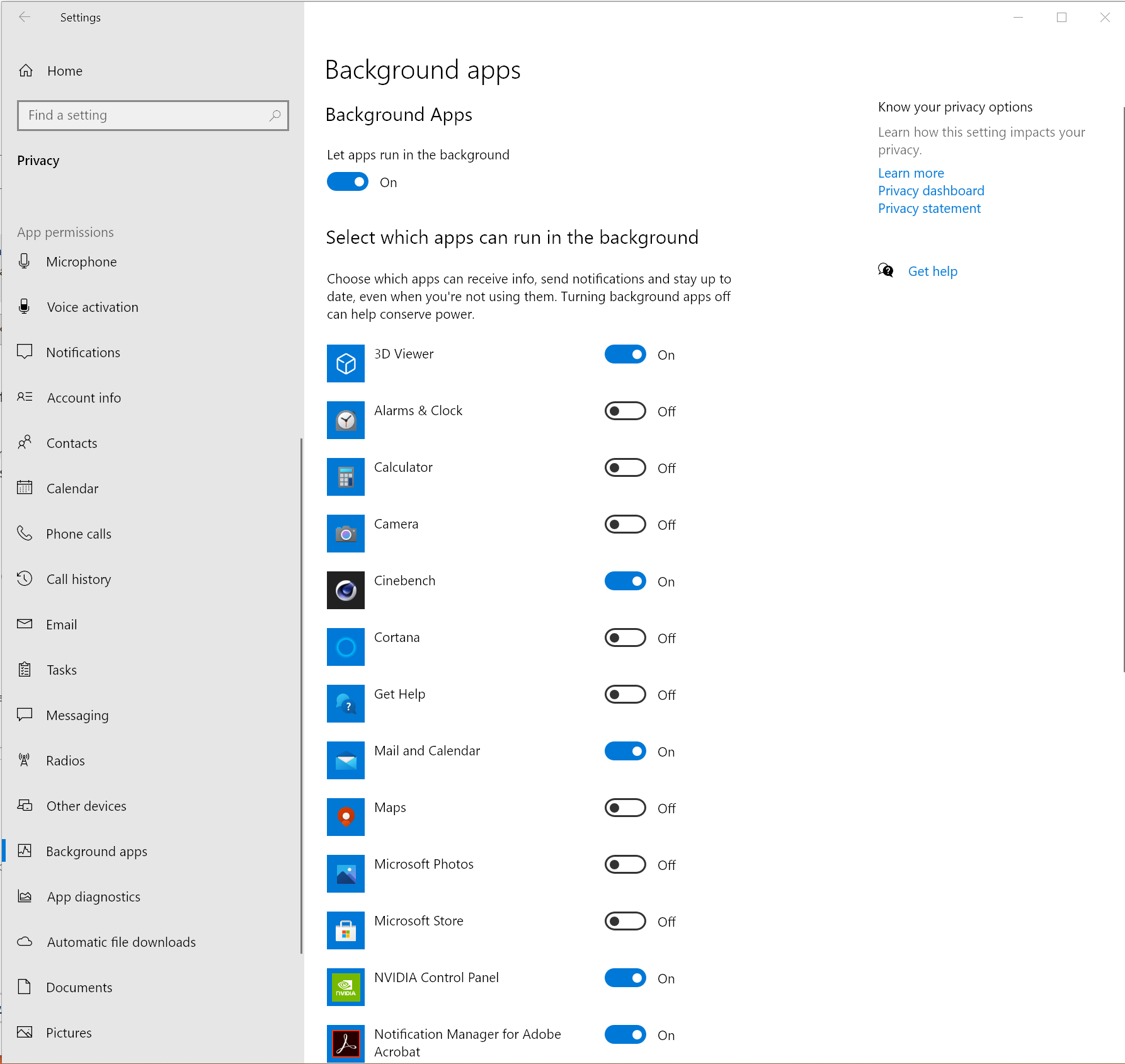Click the Contacts sidebar icon
This screenshot has height=1064, width=1125.
pyautogui.click(x=25, y=442)
